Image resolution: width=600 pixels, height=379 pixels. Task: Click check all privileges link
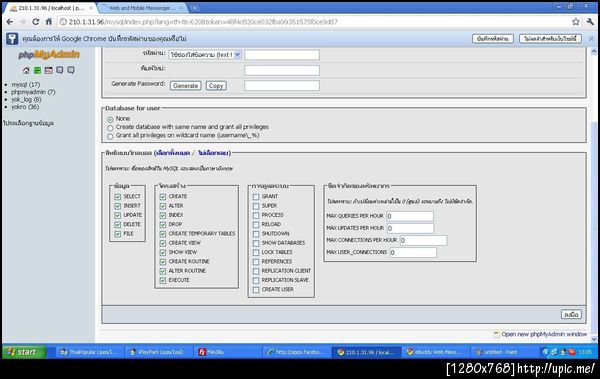pos(173,153)
